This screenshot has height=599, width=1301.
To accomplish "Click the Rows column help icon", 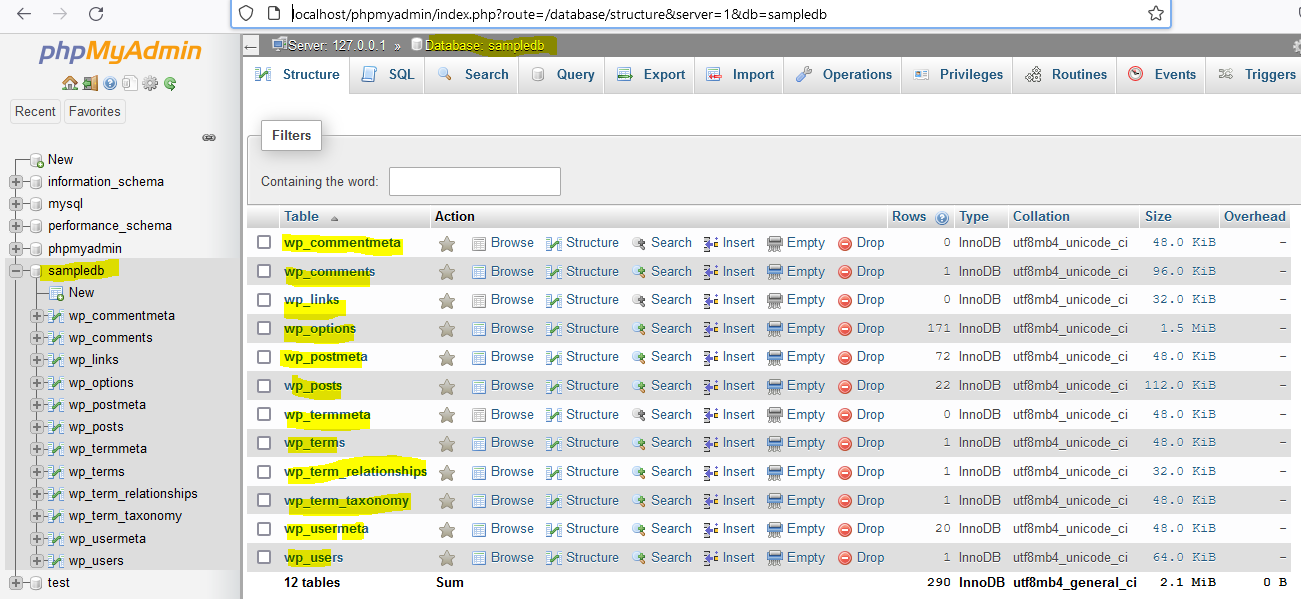I will coord(941,217).
